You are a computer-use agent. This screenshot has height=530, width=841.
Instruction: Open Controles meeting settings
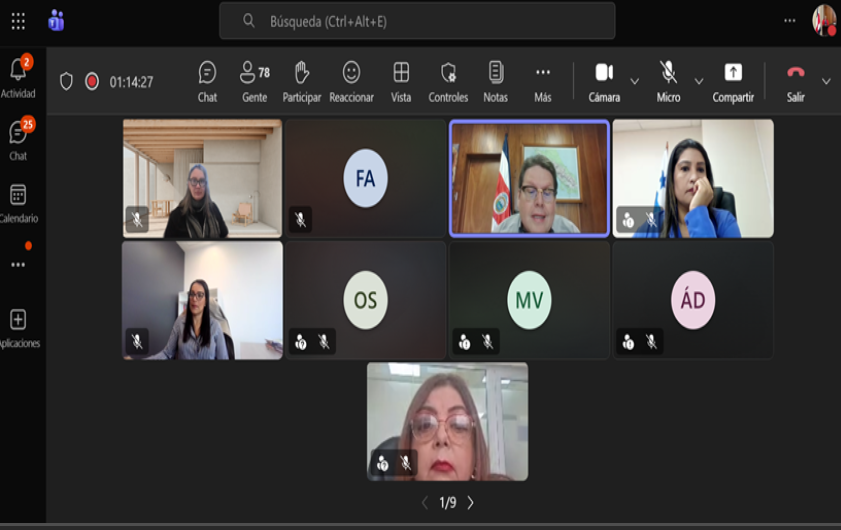click(448, 81)
